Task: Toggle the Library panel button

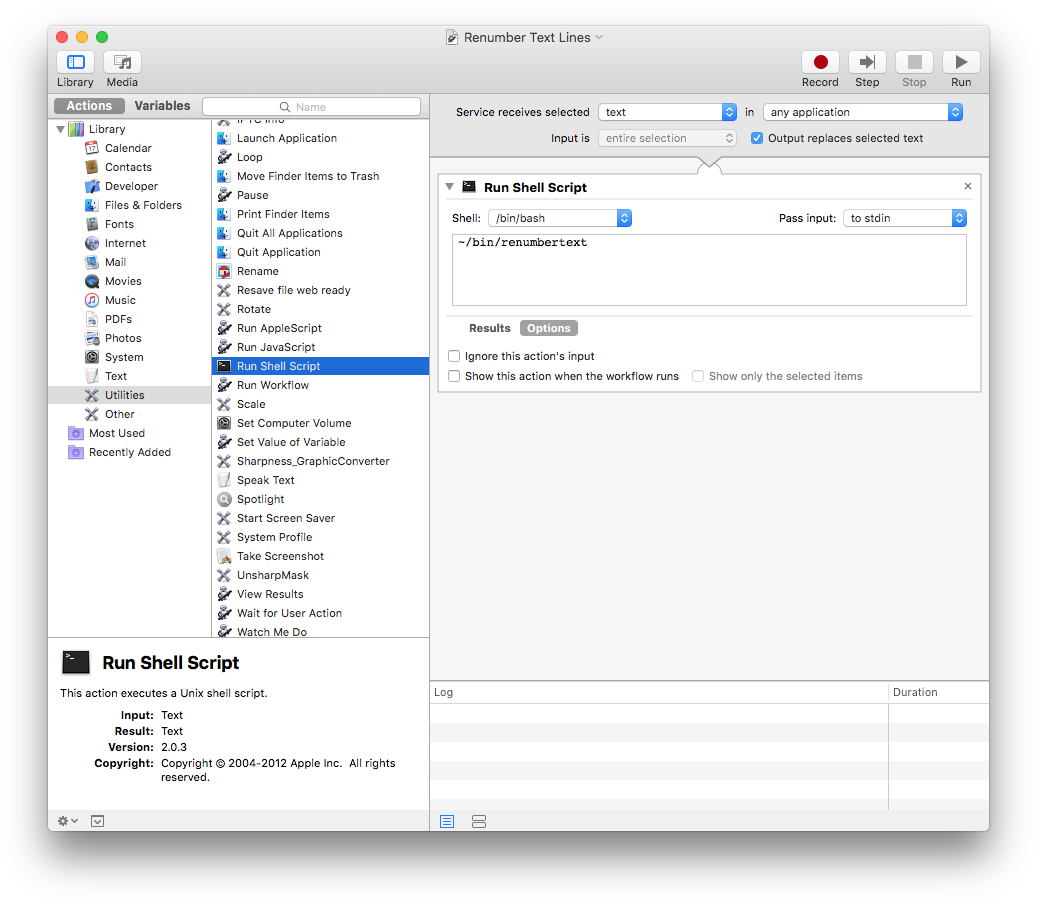Action: (x=75, y=63)
